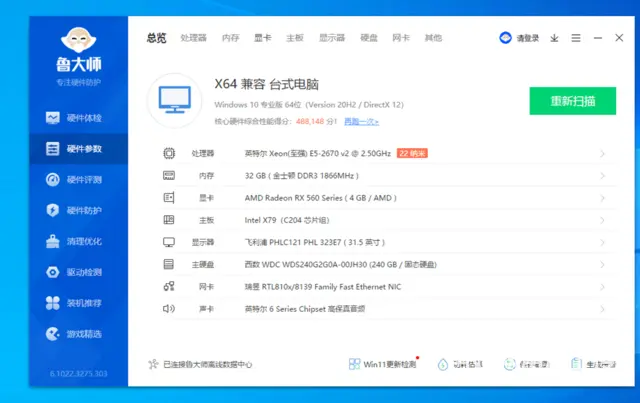Viewport: 640px width, 403px height.
Task: Switch to the 硬盘 tab
Action: tap(369, 38)
